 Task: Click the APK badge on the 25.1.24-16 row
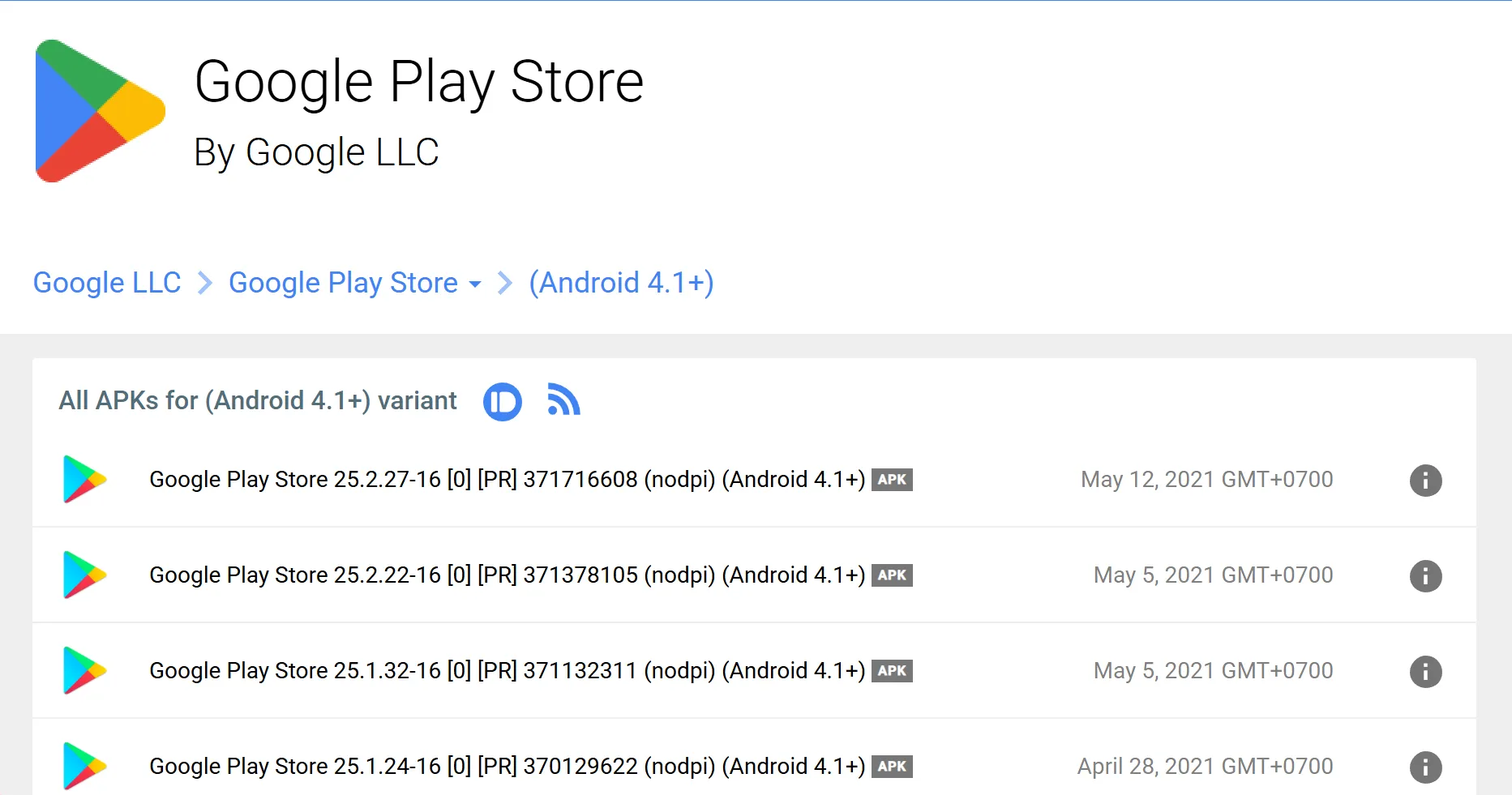pos(892,767)
